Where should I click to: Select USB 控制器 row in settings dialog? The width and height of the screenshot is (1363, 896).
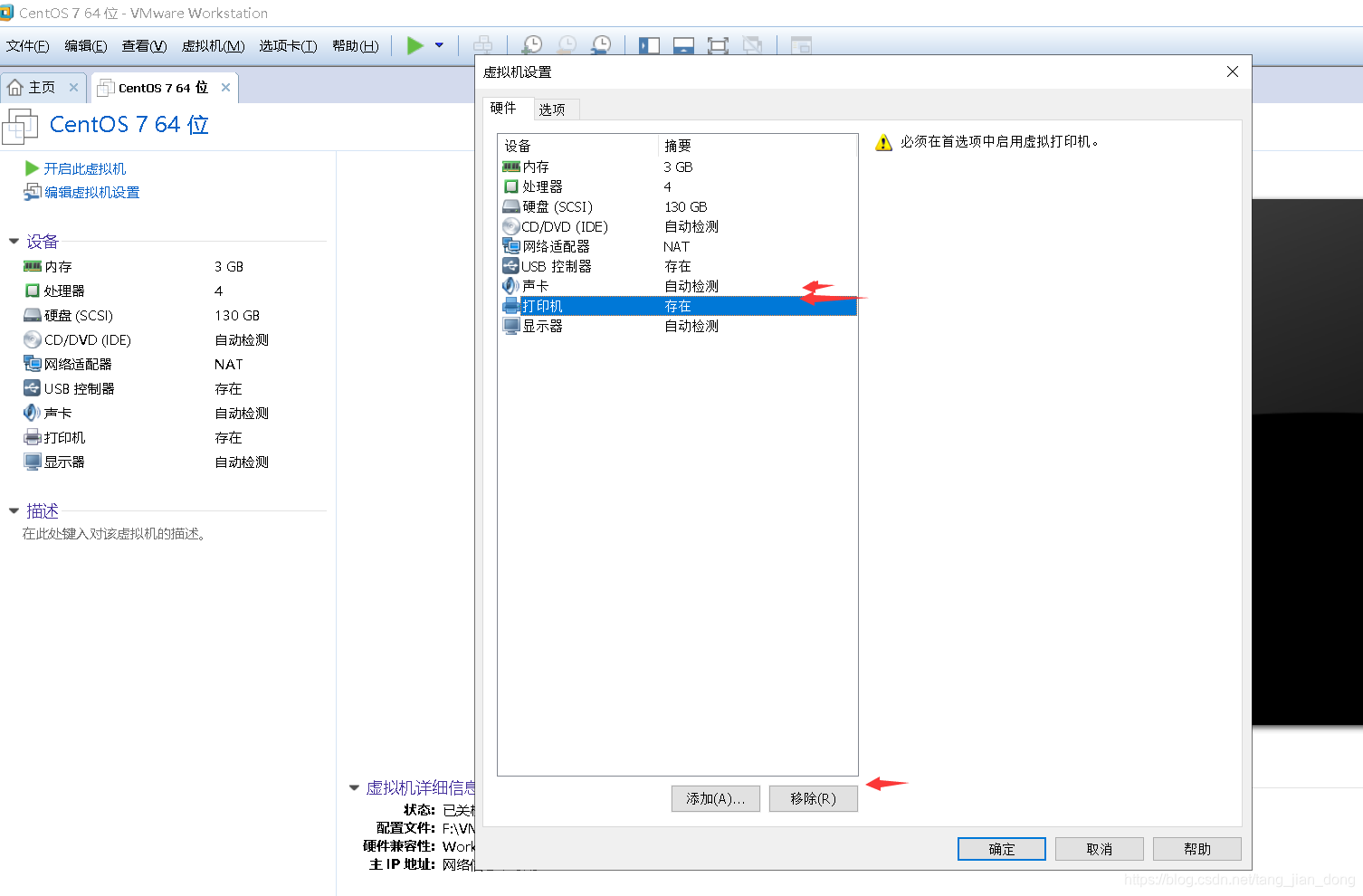tap(677, 266)
